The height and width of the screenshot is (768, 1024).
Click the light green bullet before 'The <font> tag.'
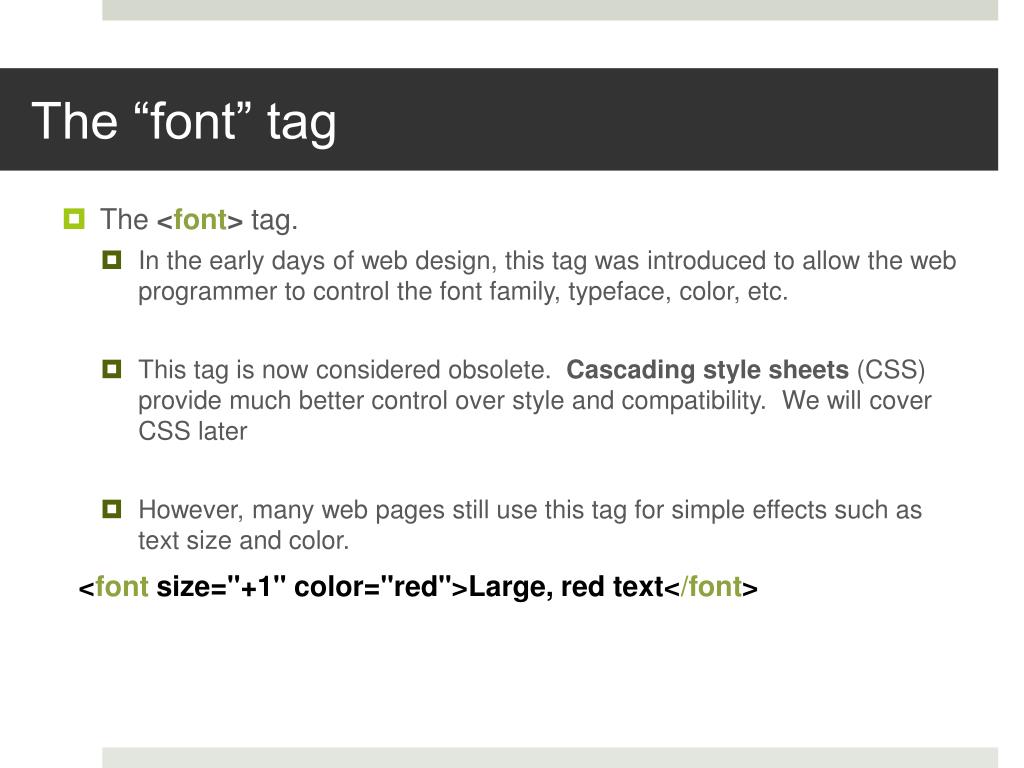coord(74,219)
